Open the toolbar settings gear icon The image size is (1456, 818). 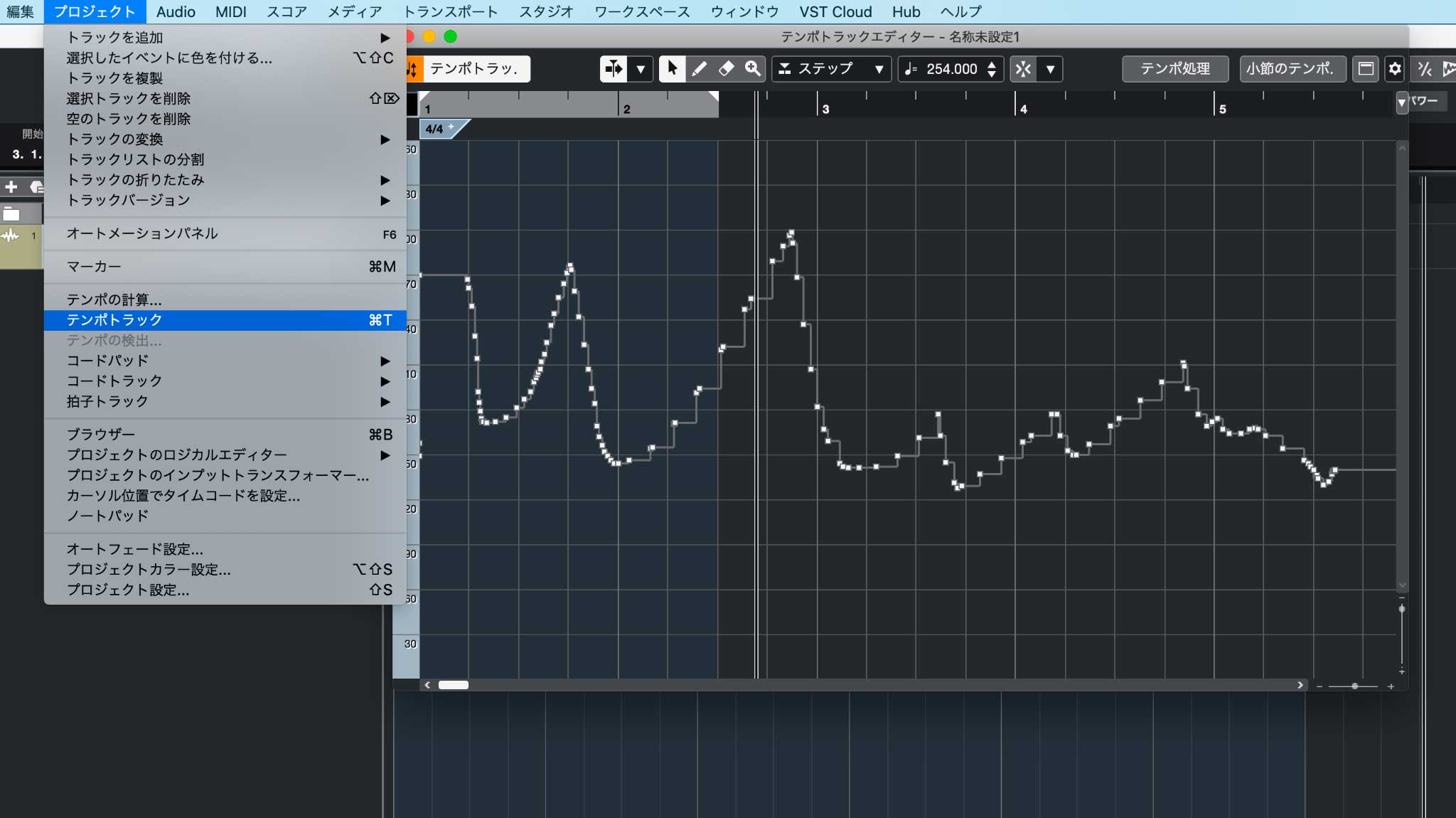[x=1395, y=69]
